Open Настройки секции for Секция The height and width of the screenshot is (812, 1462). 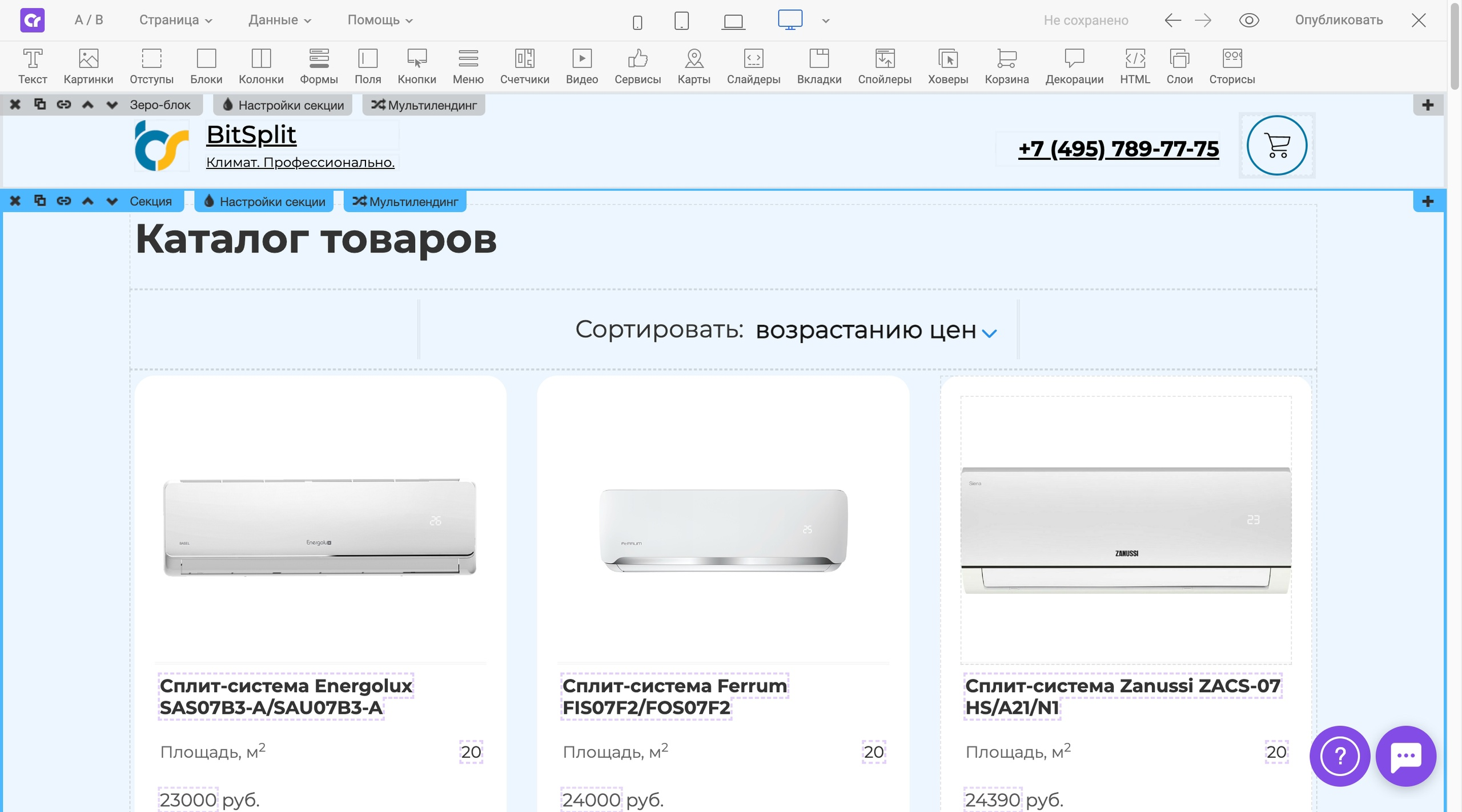[264, 202]
